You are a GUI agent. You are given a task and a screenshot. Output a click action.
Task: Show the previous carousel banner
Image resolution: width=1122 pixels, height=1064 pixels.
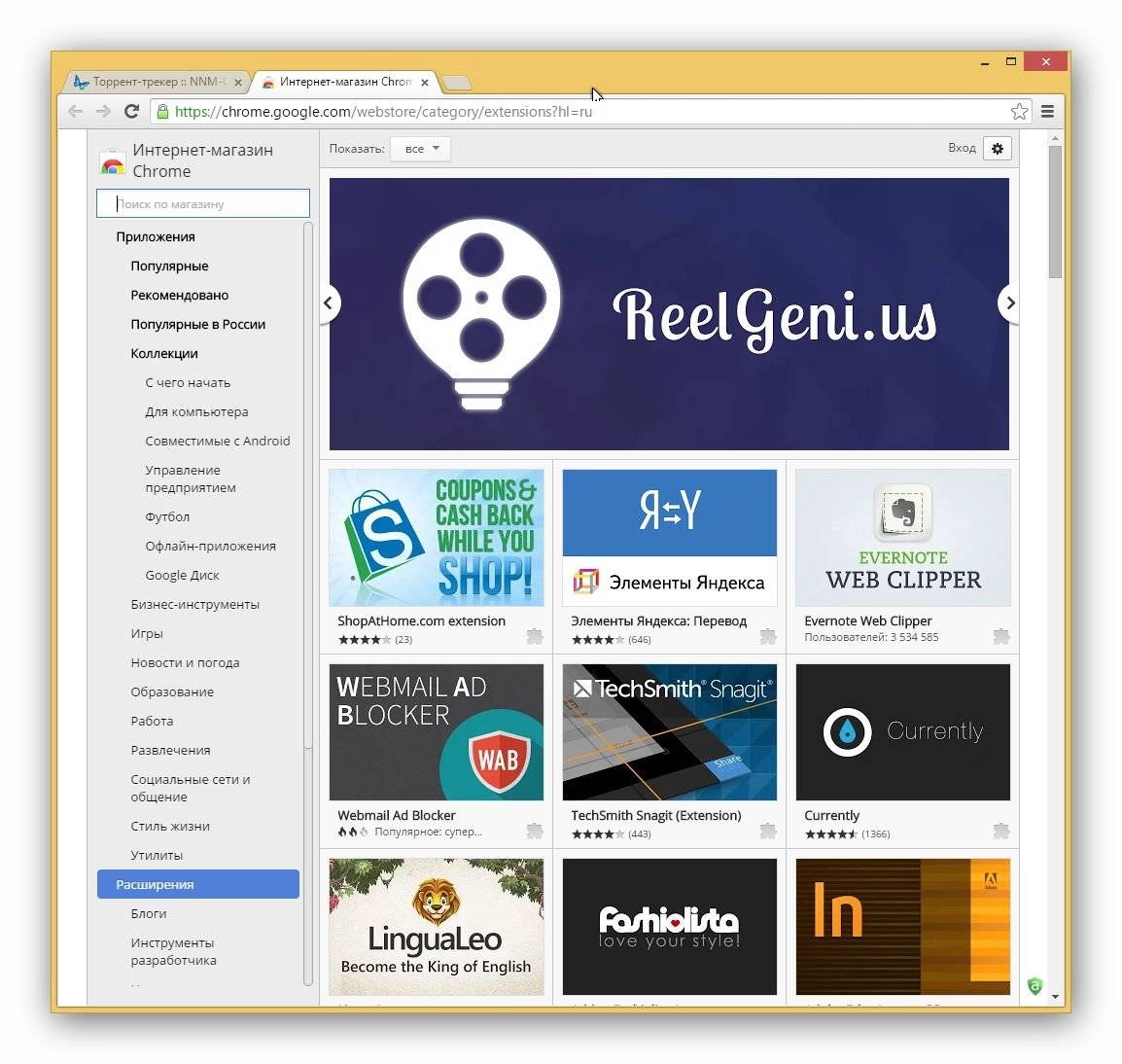pos(329,302)
